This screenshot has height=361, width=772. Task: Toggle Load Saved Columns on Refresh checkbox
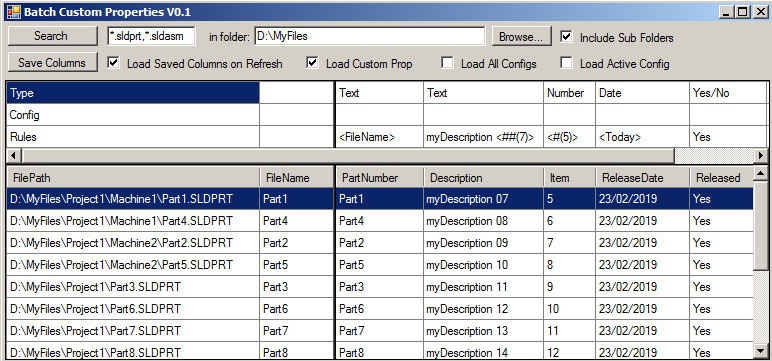[113, 63]
